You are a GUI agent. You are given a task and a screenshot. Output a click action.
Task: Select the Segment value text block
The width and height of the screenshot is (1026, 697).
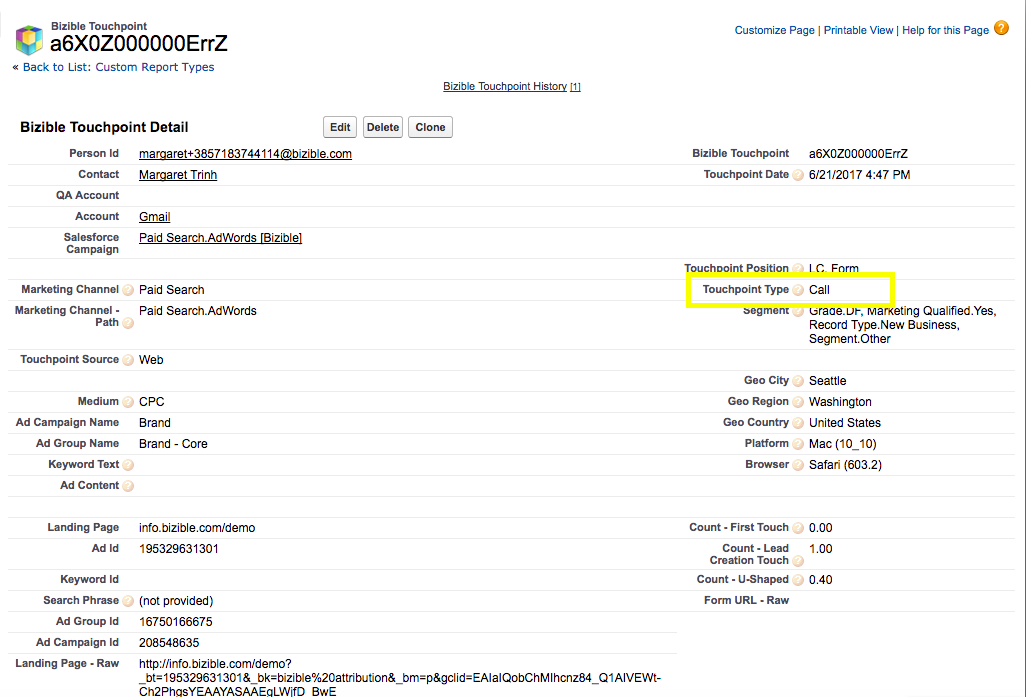coord(902,325)
